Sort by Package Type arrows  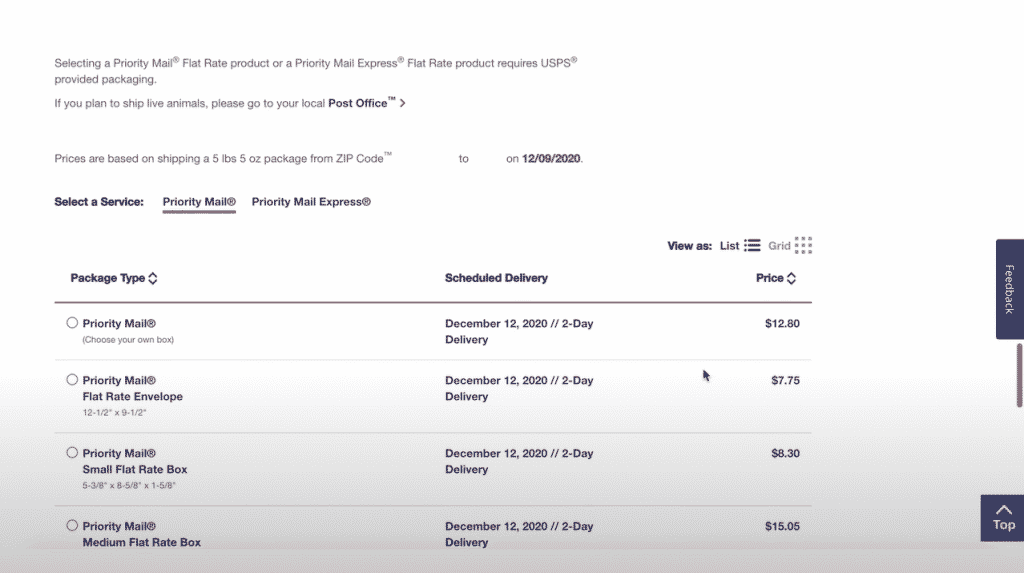pos(153,278)
